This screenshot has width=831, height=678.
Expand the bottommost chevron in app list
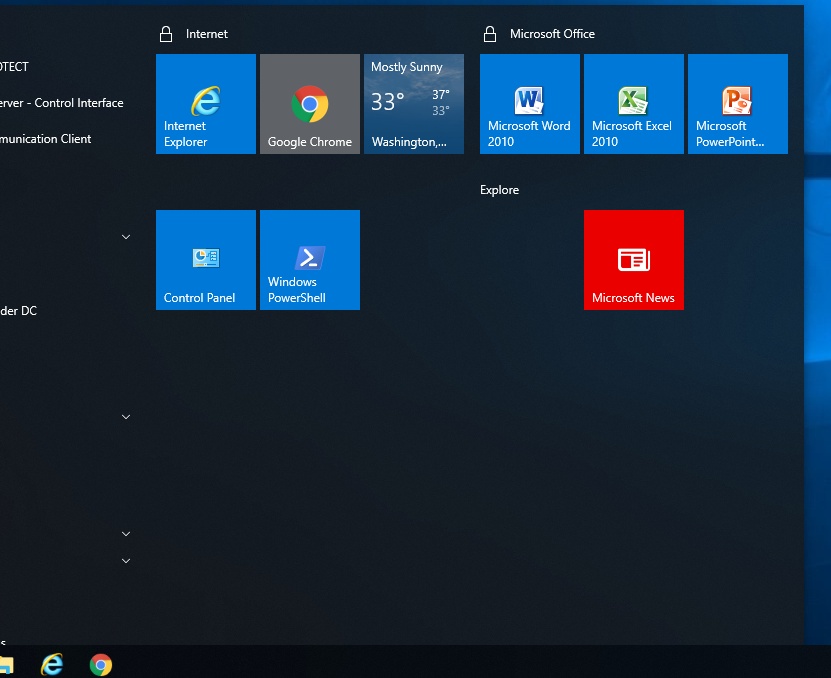point(126,561)
